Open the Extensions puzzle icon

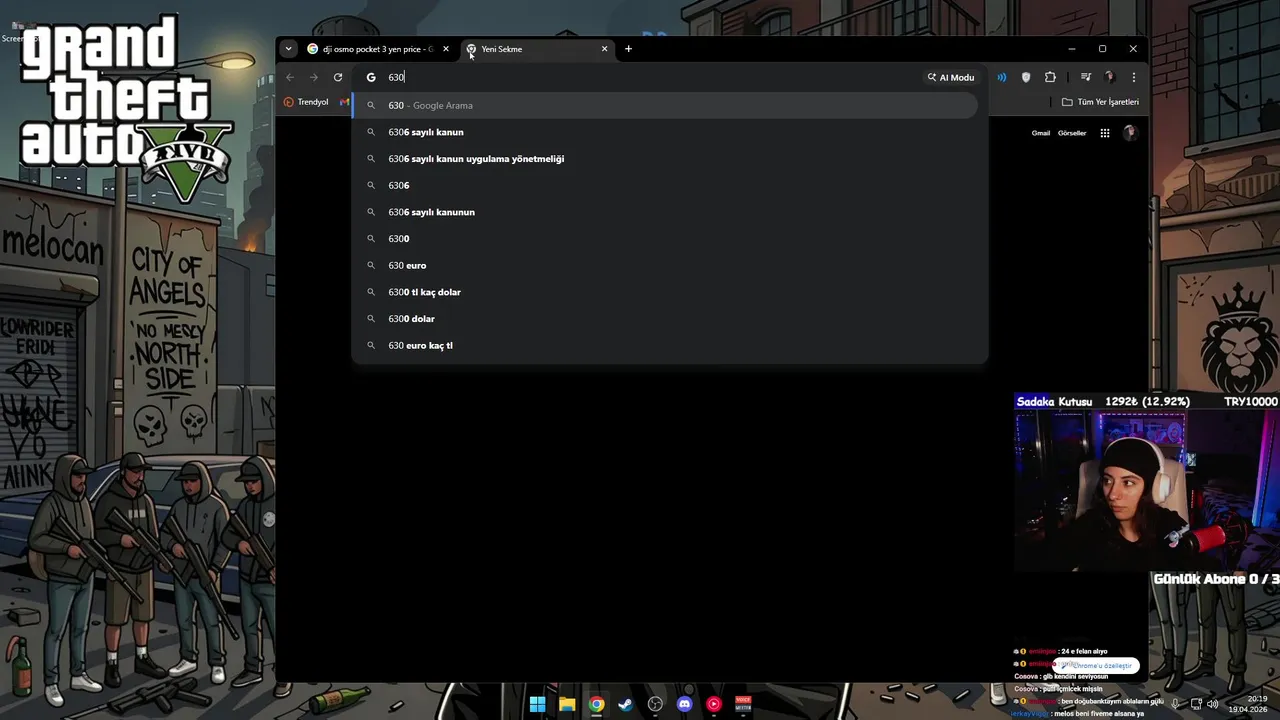coord(1050,77)
